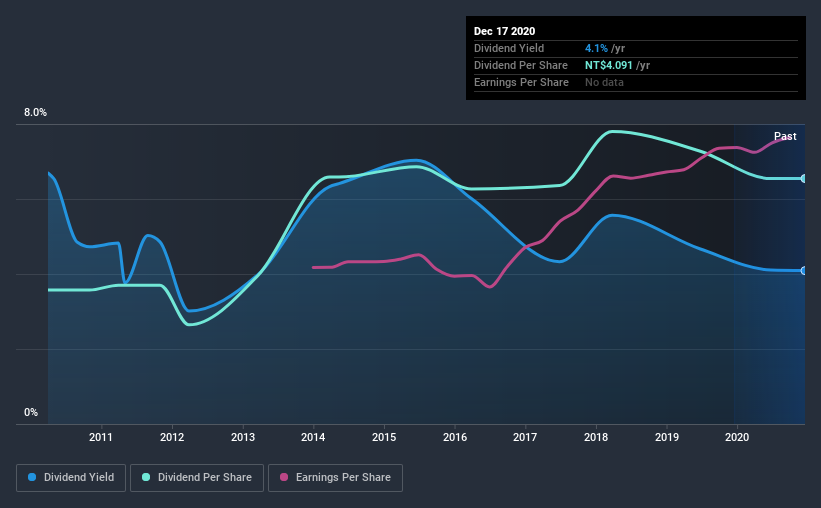Click the 4.1% dividend yield value
This screenshot has width=821, height=508.
tap(596, 48)
